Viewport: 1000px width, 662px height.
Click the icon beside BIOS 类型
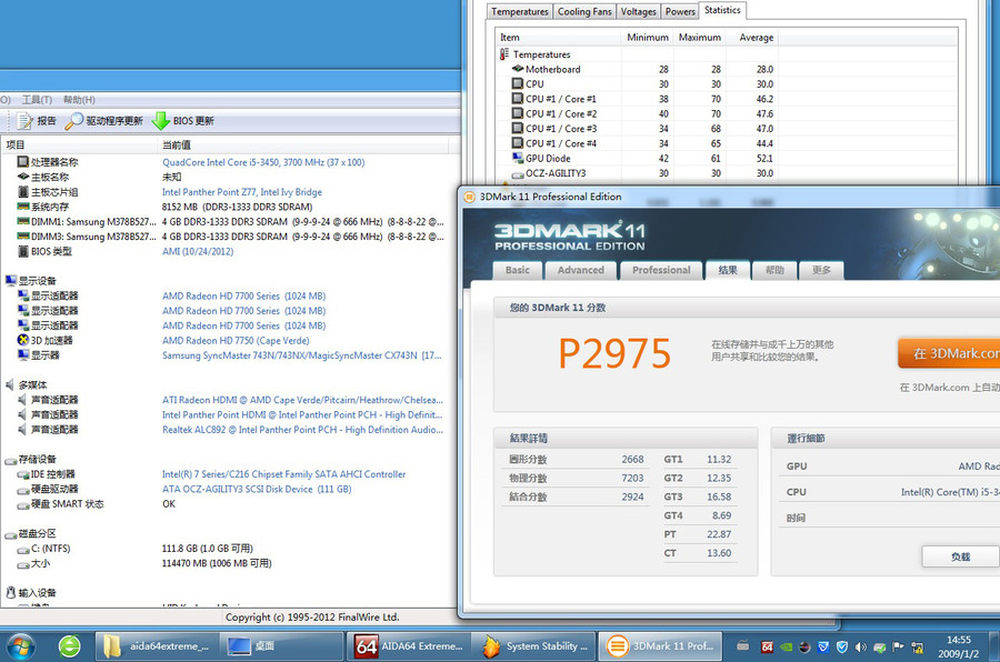(x=23, y=251)
